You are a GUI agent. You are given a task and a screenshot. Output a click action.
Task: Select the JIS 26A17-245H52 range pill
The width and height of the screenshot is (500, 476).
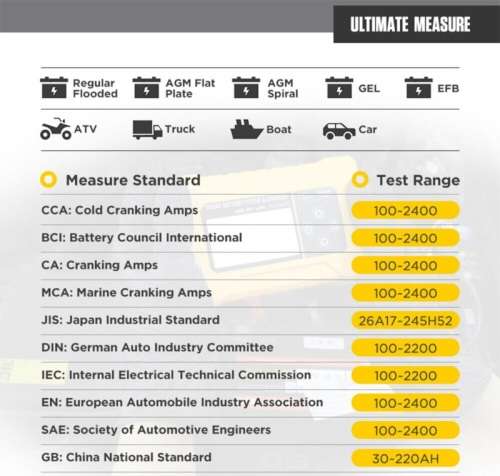[x=406, y=321]
